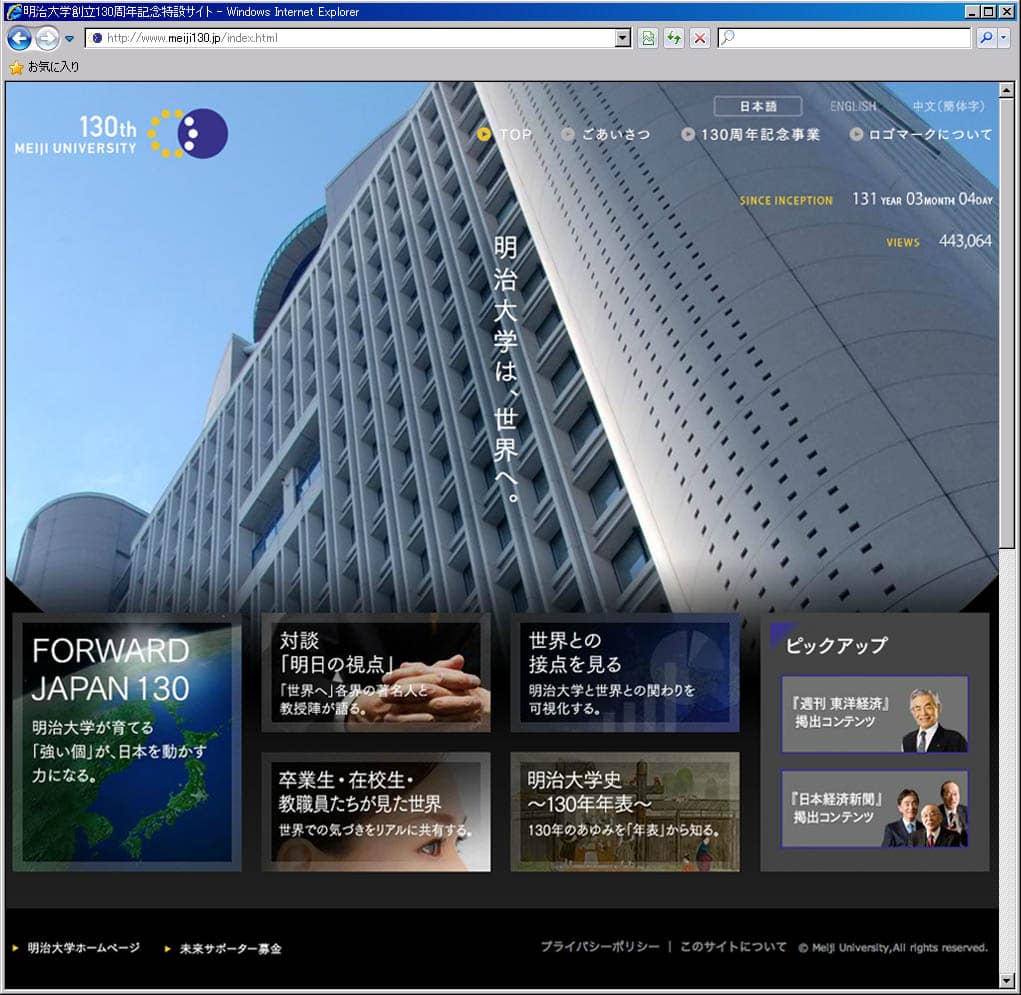The image size is (1021, 995).
Task: Open the FORWARD JAPAN 130 banner
Action: pos(127,742)
